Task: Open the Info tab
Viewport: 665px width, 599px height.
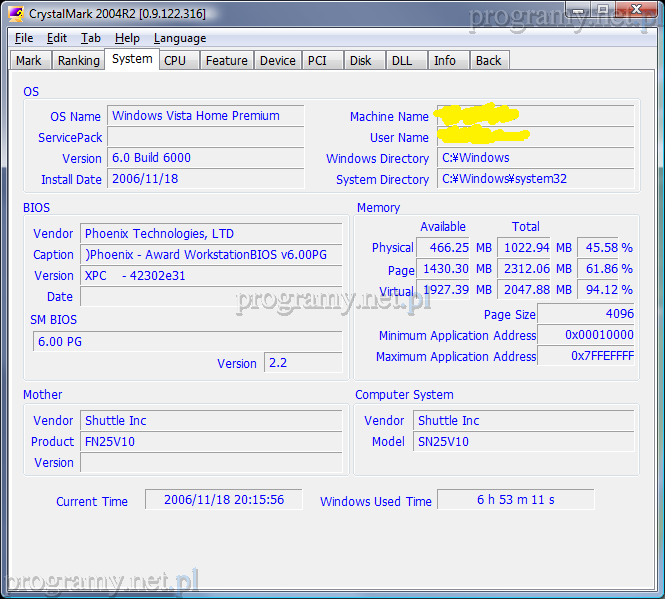Action: pos(445,61)
